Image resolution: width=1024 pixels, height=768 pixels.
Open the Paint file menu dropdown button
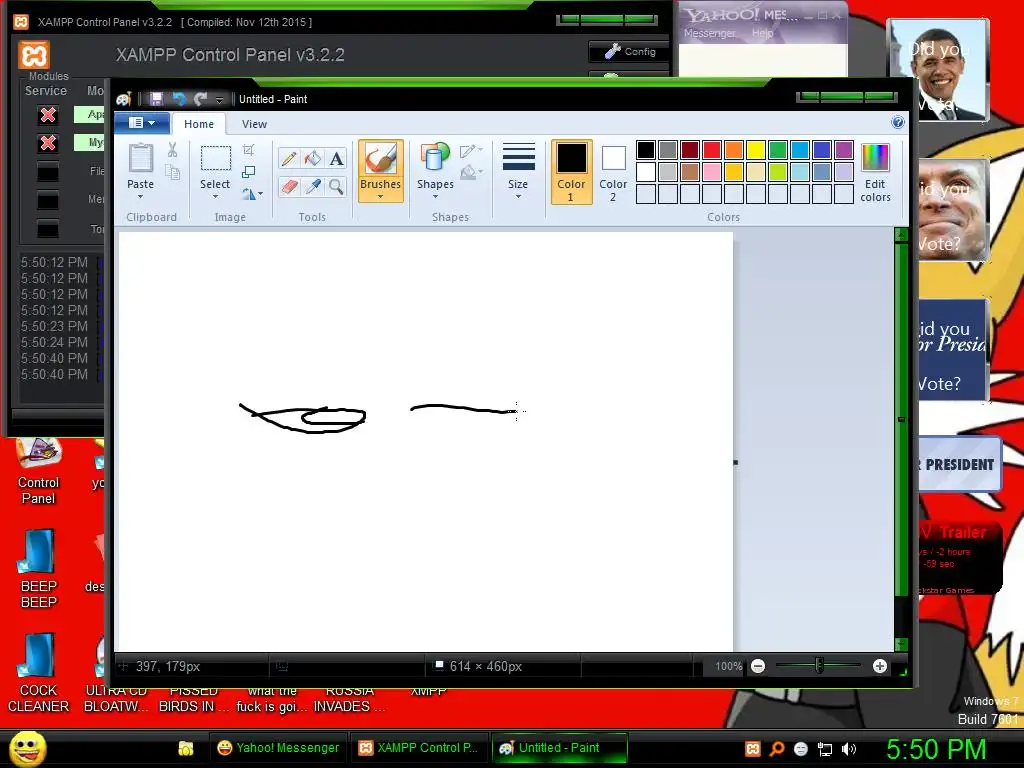point(142,123)
